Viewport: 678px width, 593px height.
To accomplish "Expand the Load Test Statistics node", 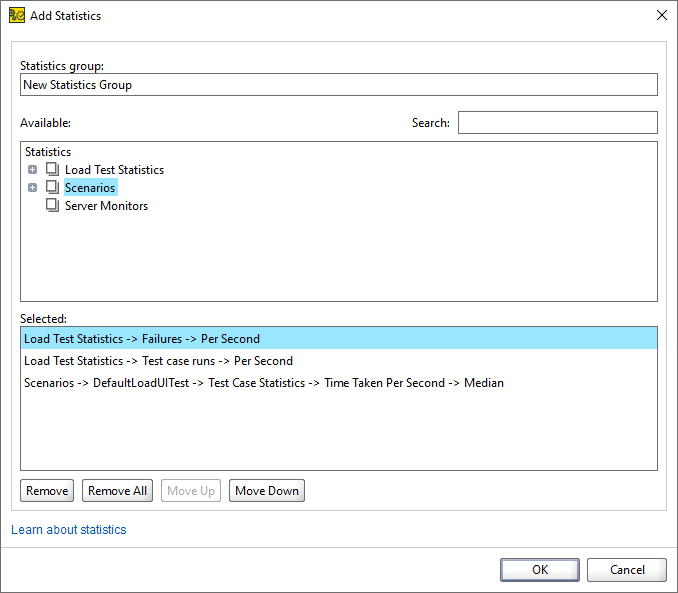I will (32, 170).
